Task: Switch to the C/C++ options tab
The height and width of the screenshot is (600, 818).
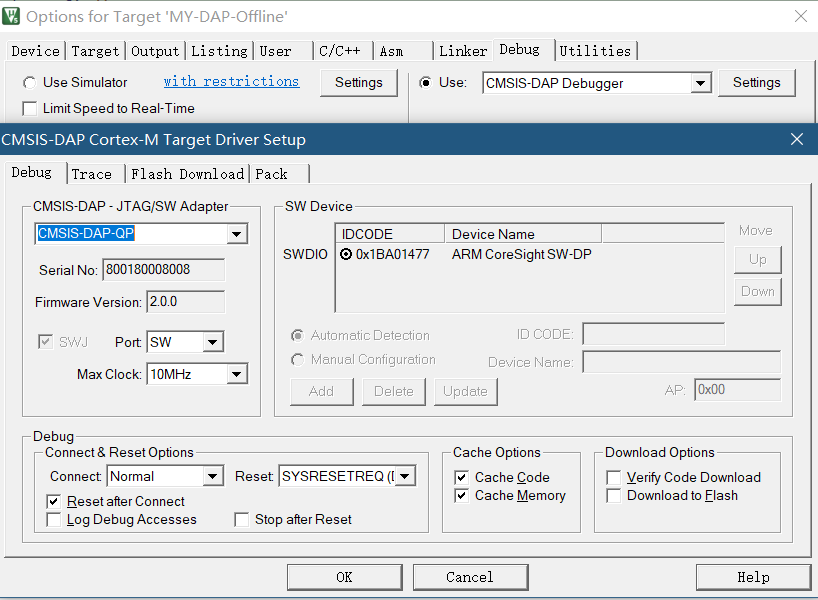Action: pos(340,51)
